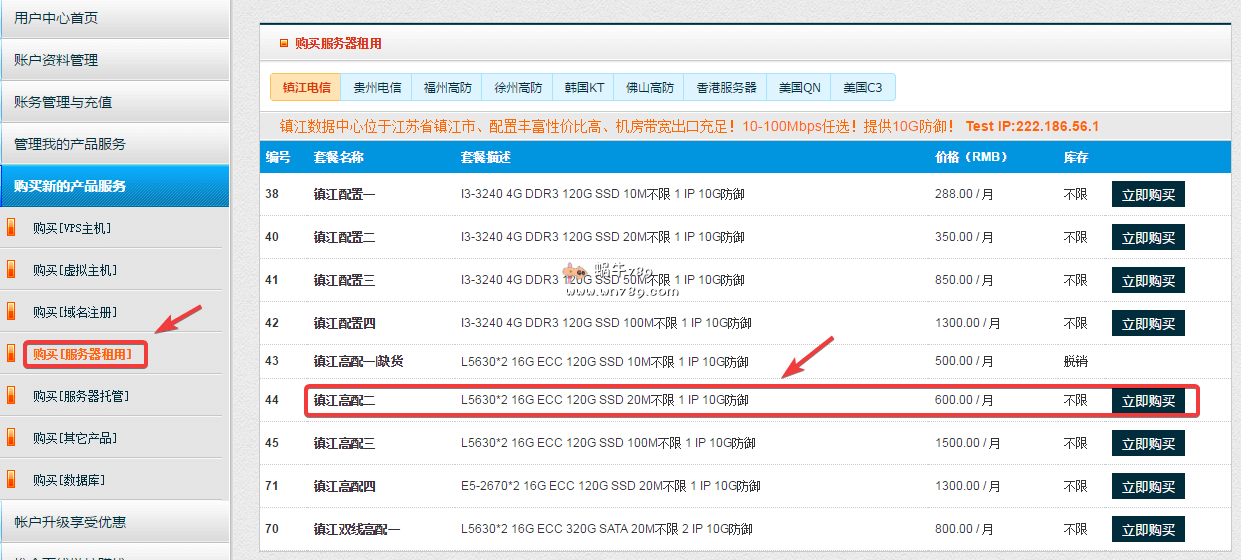Viewport: 1241px width, 560px height.
Task: Select the 香港服务器 tab
Action: point(726,88)
